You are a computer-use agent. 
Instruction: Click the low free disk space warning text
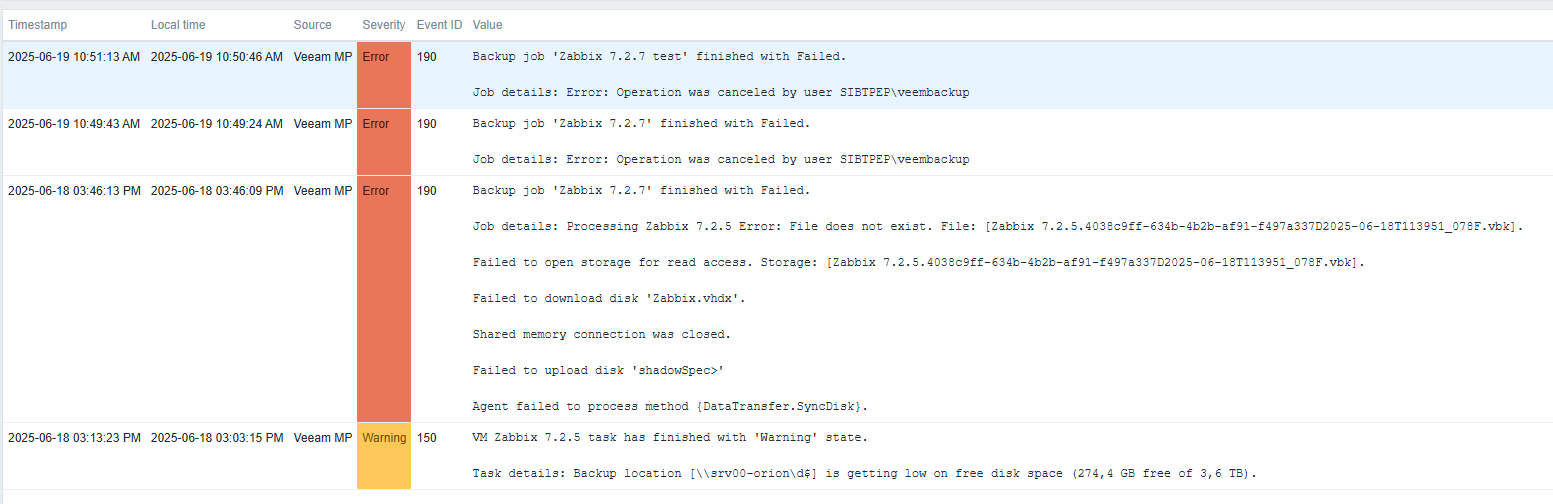coord(864,473)
